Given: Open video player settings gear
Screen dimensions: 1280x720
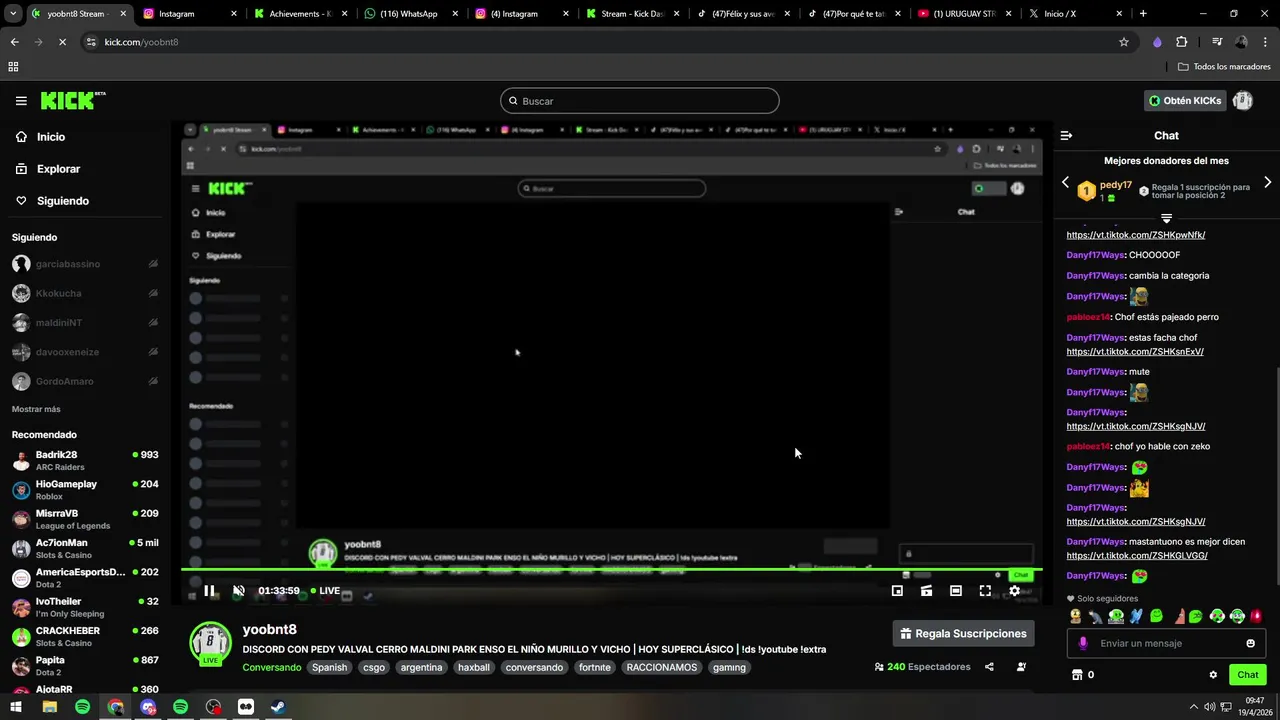Looking at the screenshot, I should (x=1014, y=591).
